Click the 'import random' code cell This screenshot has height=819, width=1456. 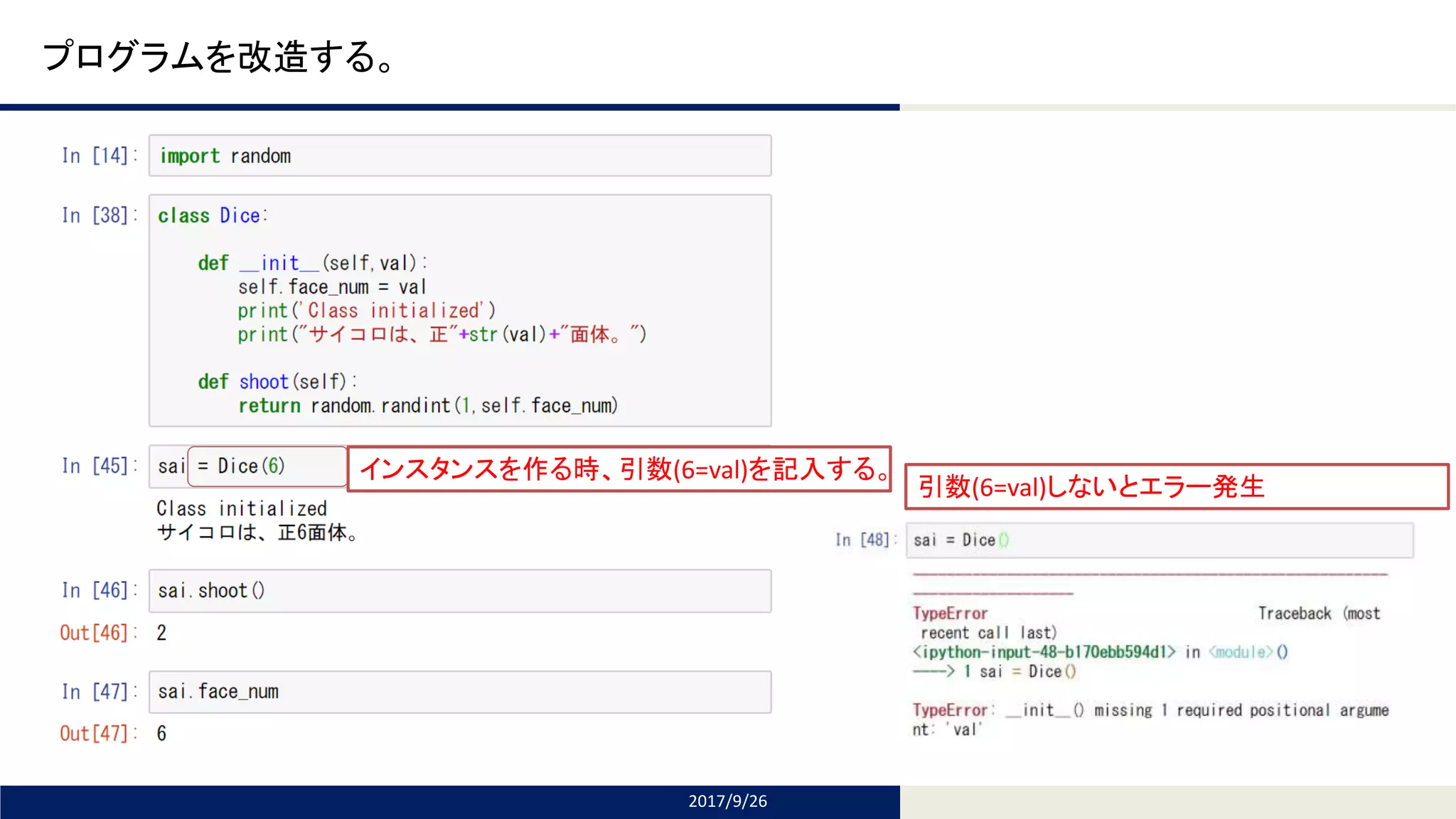coord(460,156)
